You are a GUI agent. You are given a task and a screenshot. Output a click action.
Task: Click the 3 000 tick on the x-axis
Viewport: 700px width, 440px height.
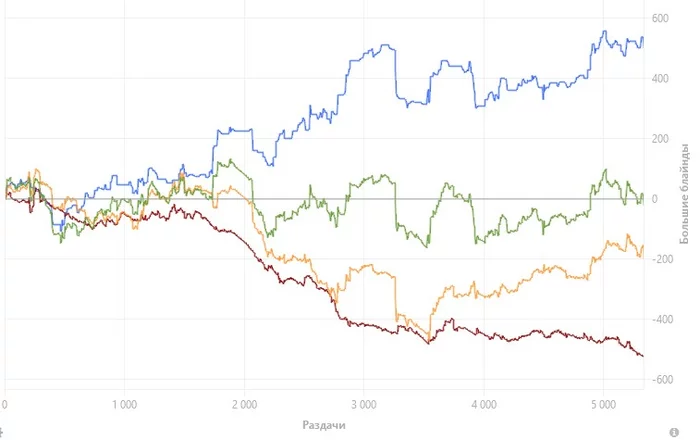364,405
